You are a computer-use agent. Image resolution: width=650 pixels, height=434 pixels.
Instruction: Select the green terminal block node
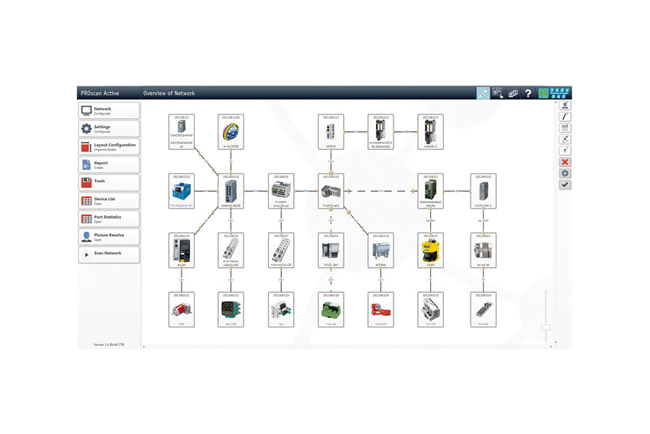click(x=331, y=310)
